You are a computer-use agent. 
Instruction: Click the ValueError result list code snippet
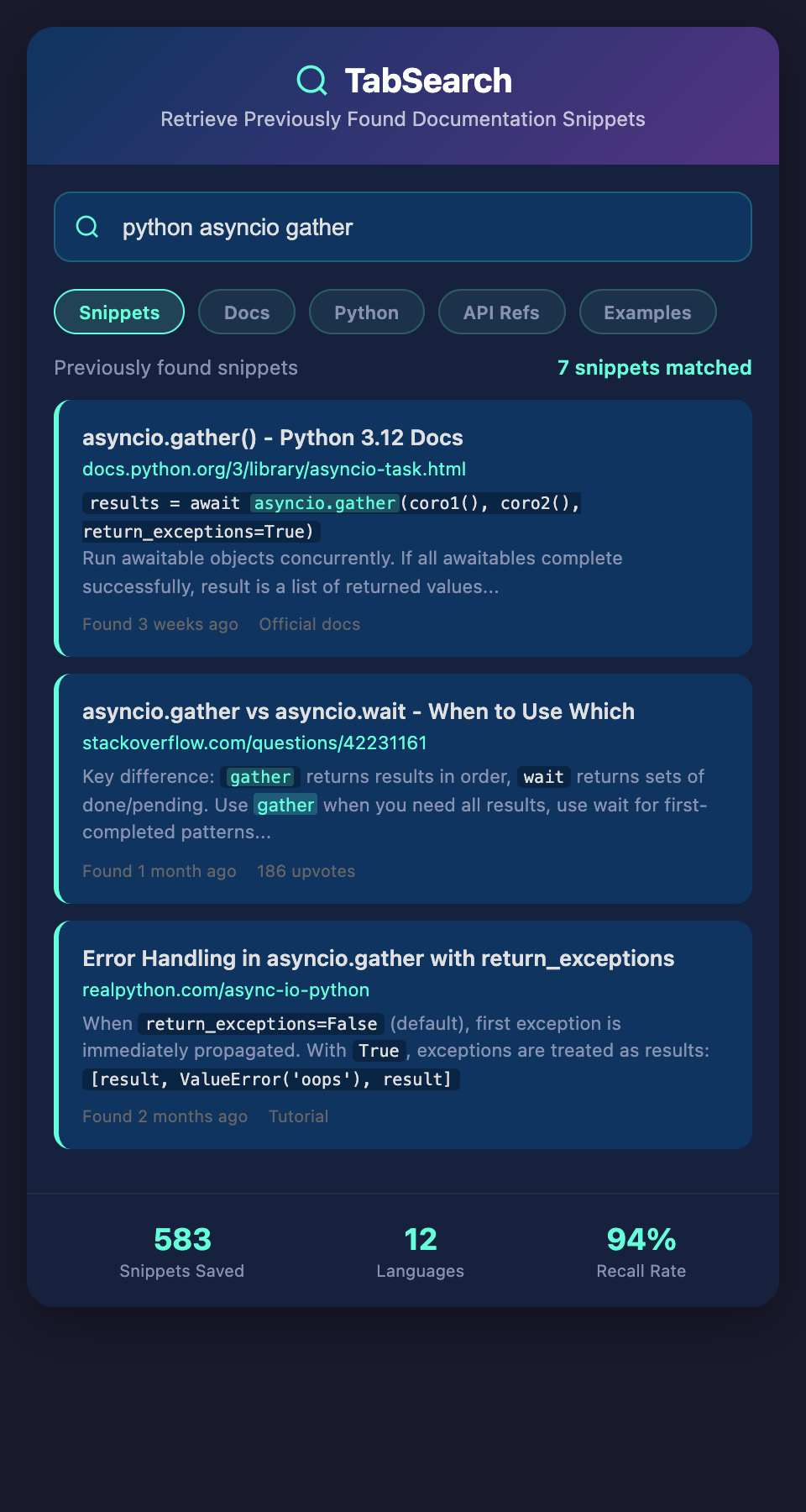pyautogui.click(x=270, y=1079)
